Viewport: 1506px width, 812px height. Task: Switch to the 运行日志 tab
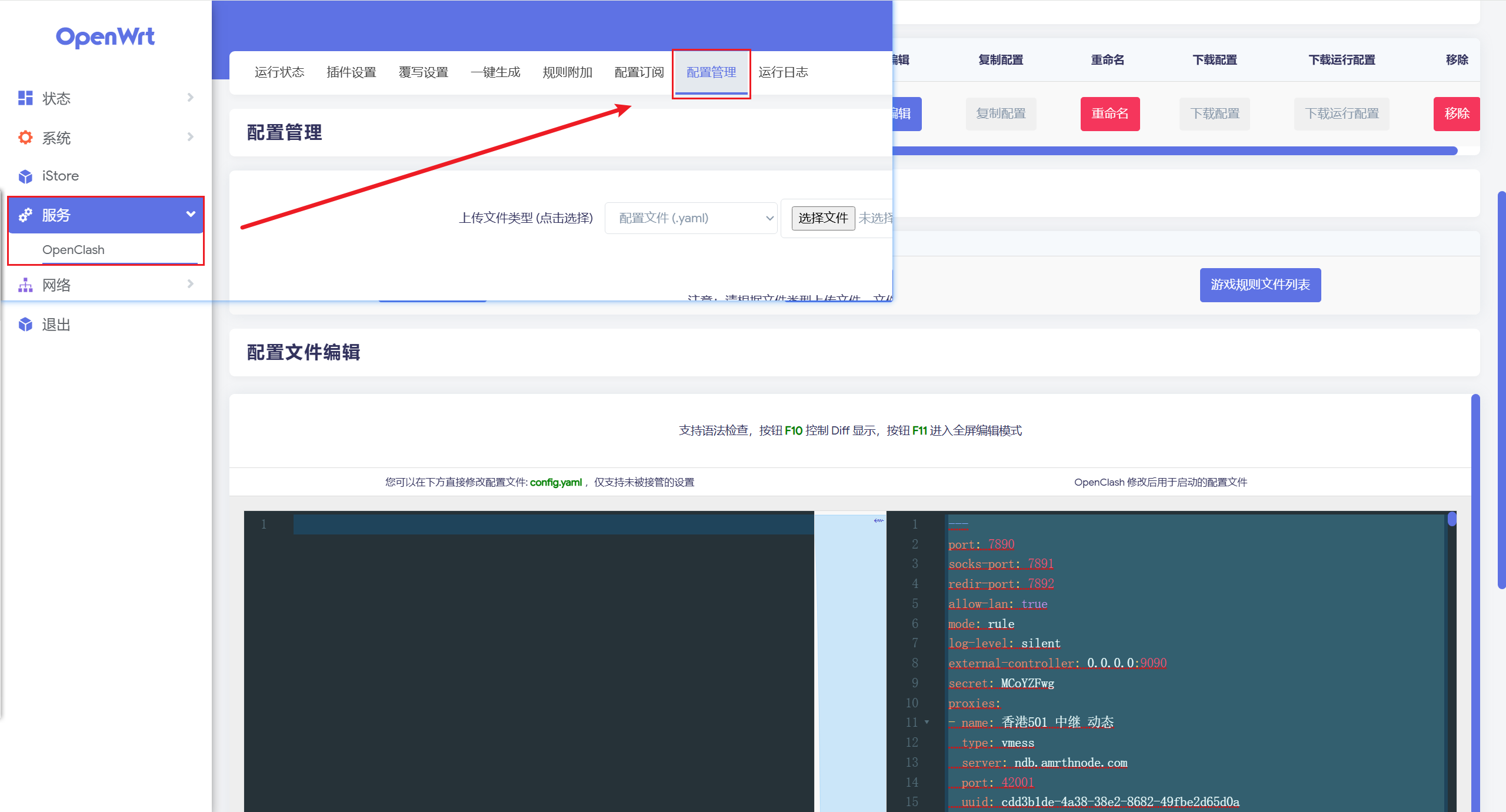point(783,72)
